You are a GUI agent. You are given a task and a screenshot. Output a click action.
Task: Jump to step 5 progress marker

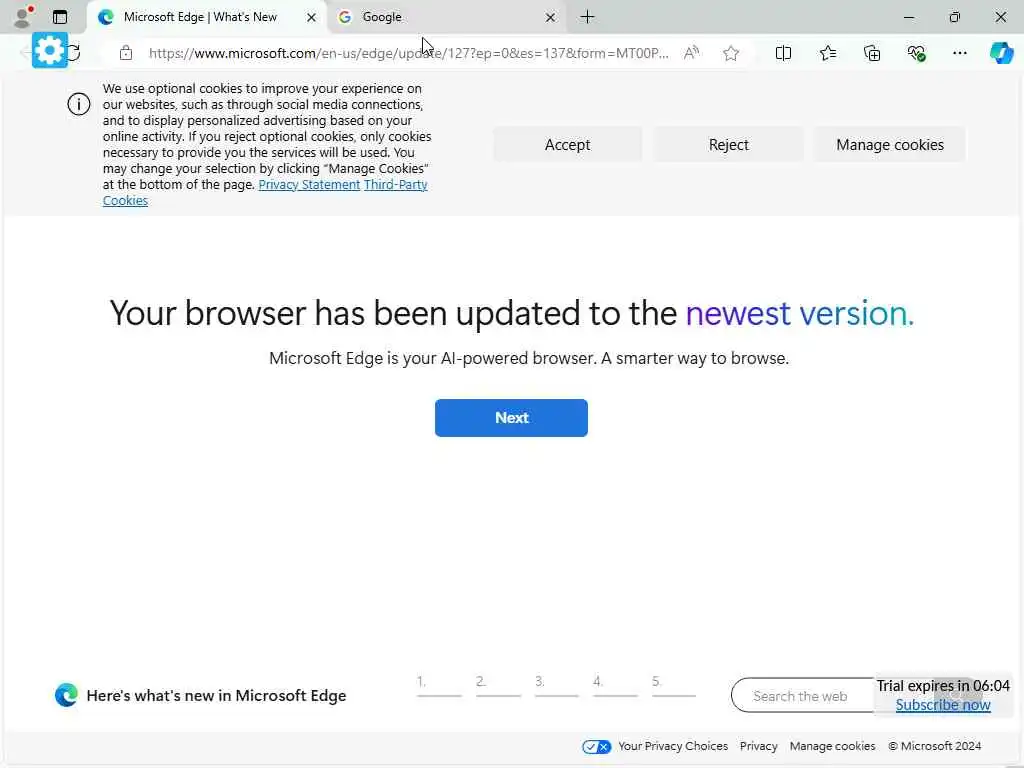pyautogui.click(x=674, y=685)
